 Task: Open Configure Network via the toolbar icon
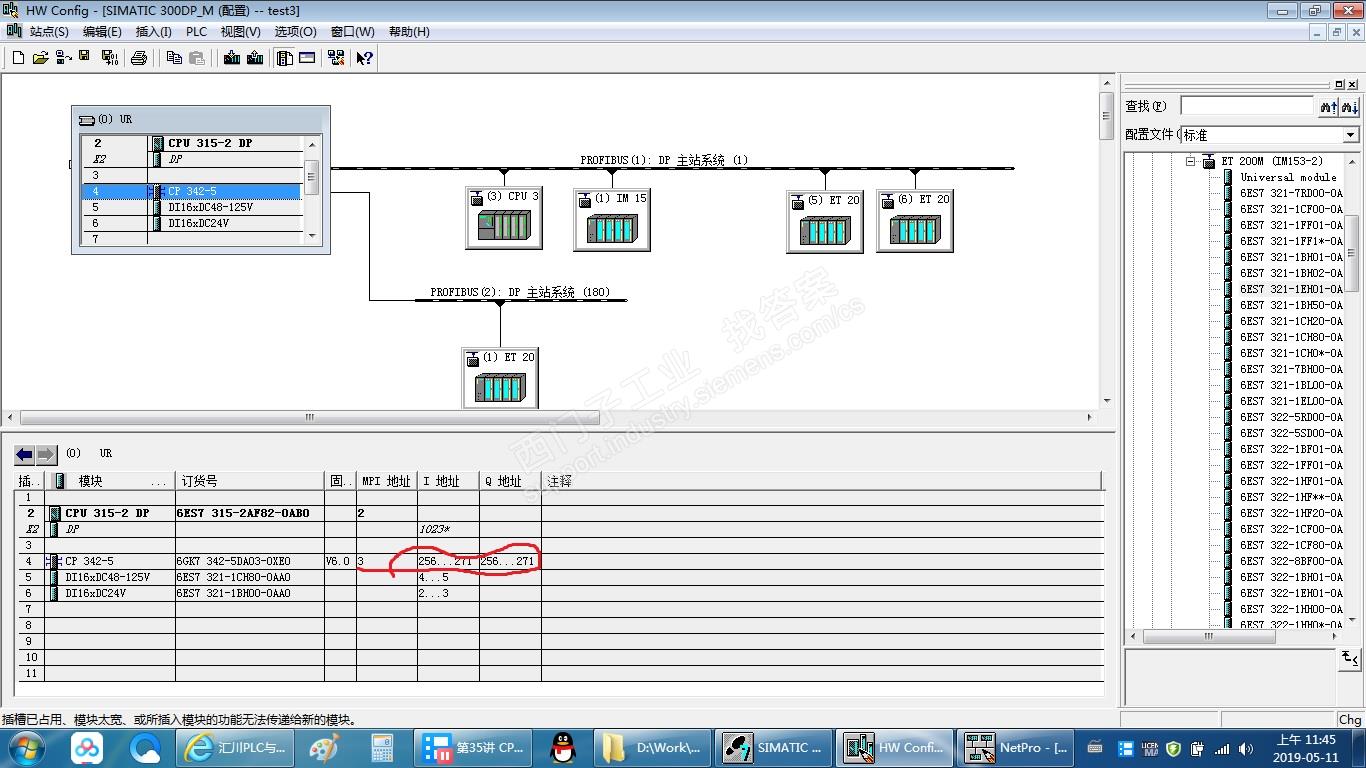336,58
